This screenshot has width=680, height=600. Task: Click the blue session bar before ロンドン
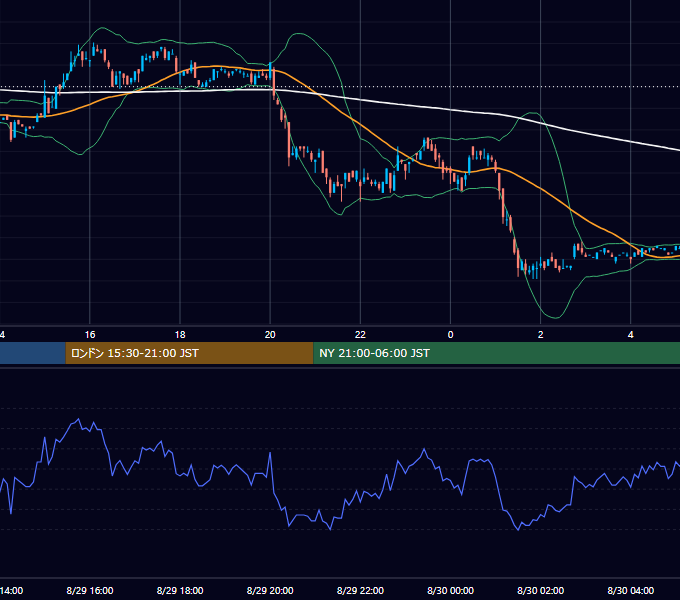pos(33,353)
